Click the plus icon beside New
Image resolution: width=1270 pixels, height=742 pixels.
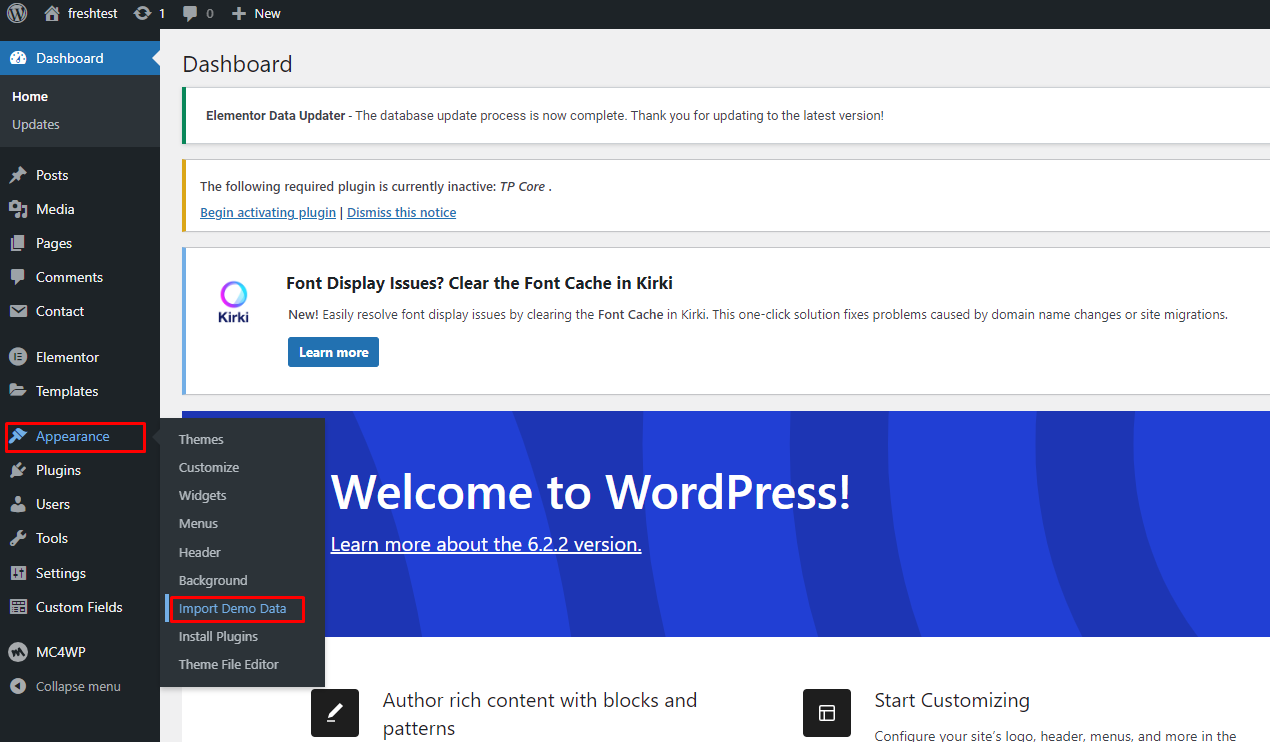click(x=238, y=14)
